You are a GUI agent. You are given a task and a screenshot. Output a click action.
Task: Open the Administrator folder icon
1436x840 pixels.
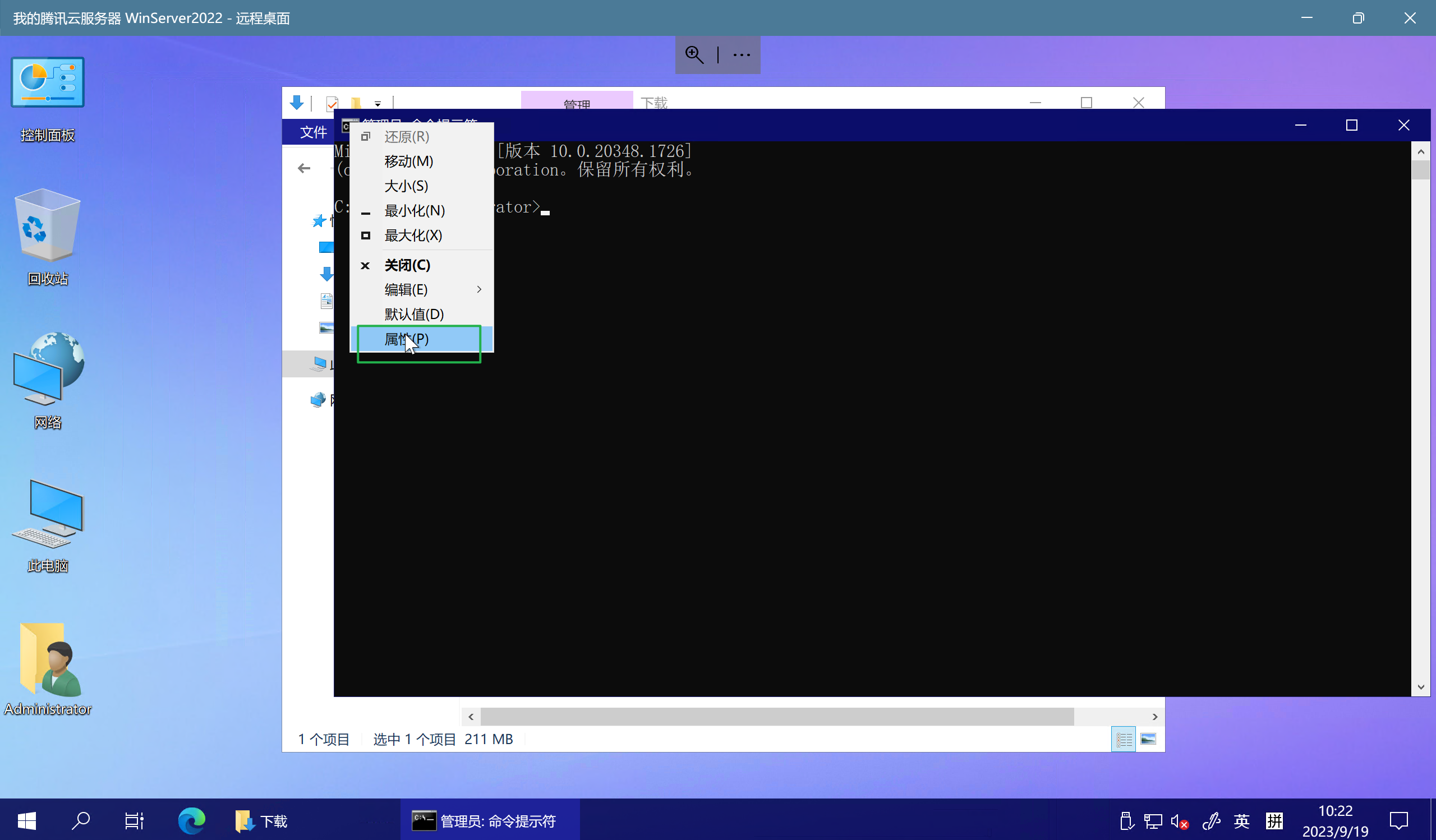(x=48, y=668)
